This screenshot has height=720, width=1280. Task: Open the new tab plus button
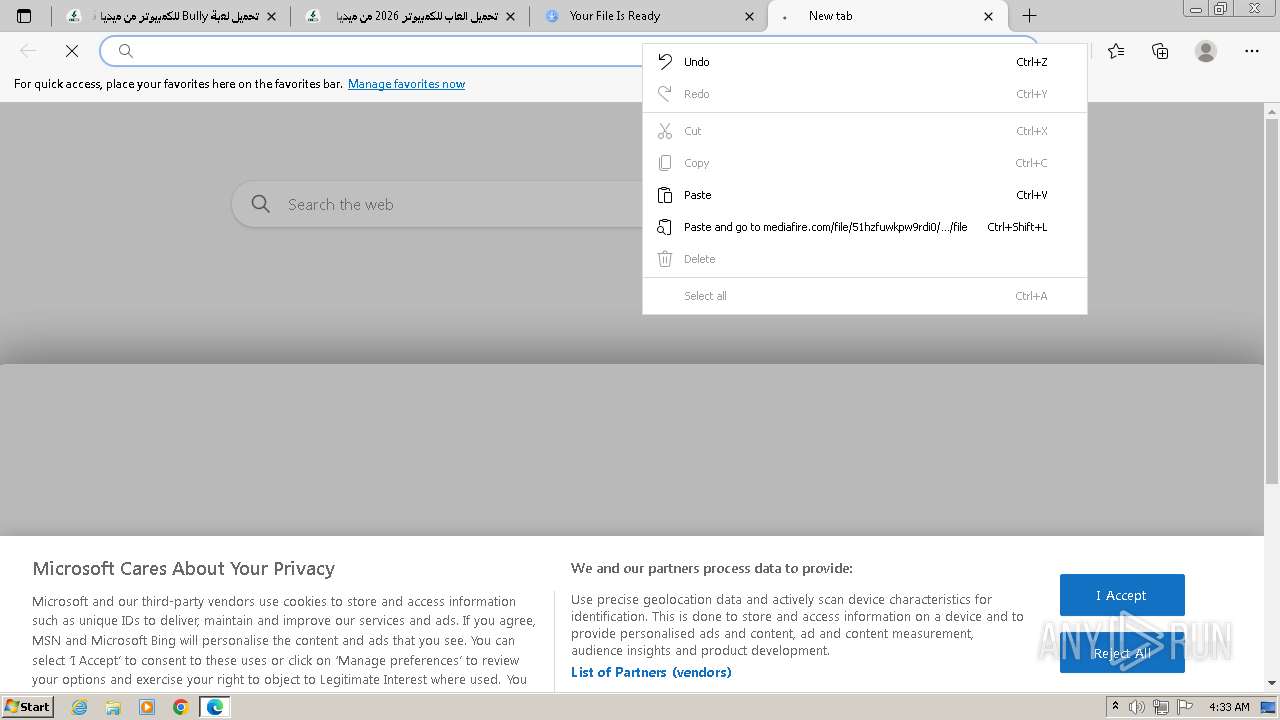tap(1029, 16)
